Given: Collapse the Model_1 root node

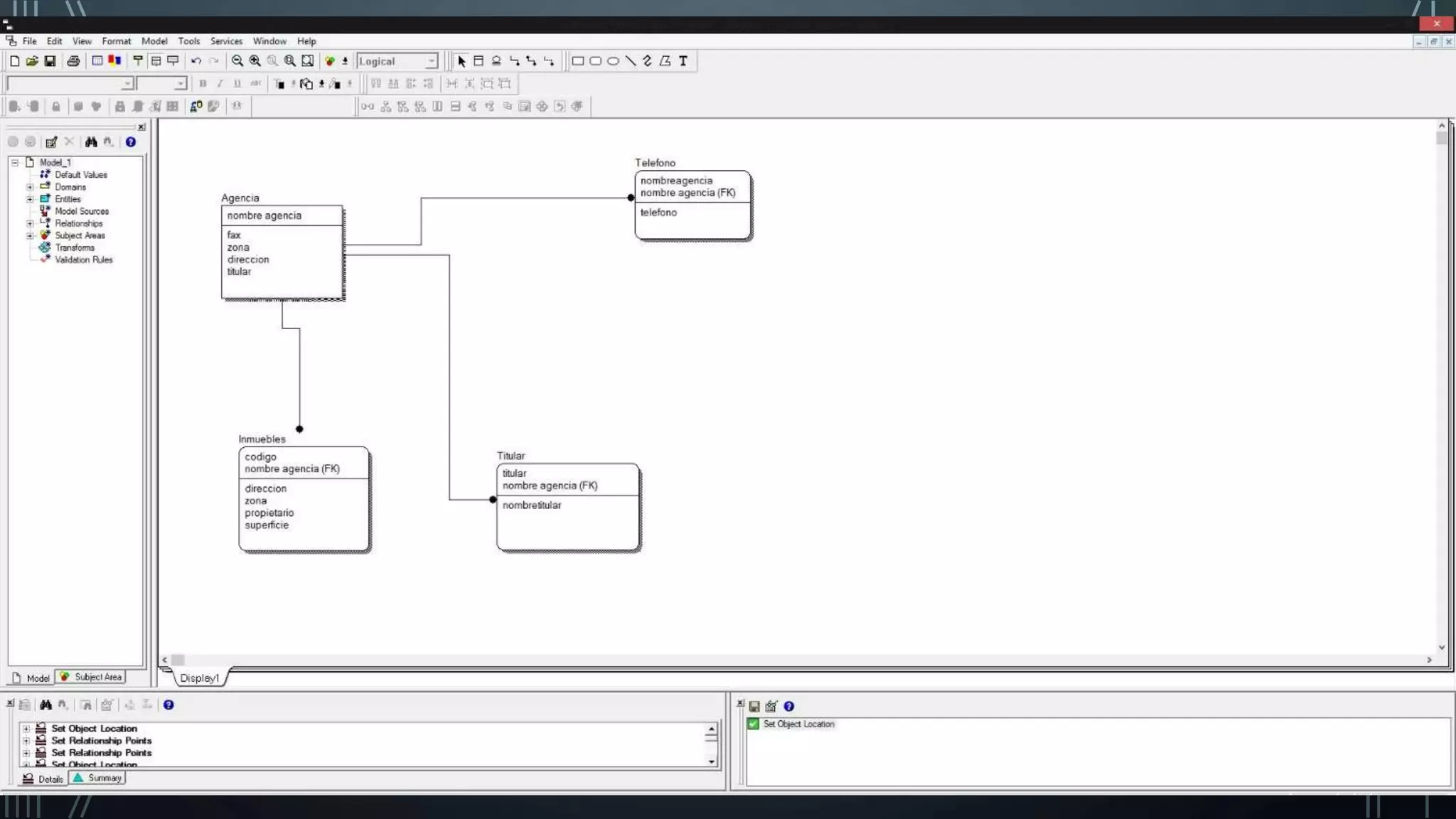Looking at the screenshot, I should pyautogui.click(x=14, y=163).
